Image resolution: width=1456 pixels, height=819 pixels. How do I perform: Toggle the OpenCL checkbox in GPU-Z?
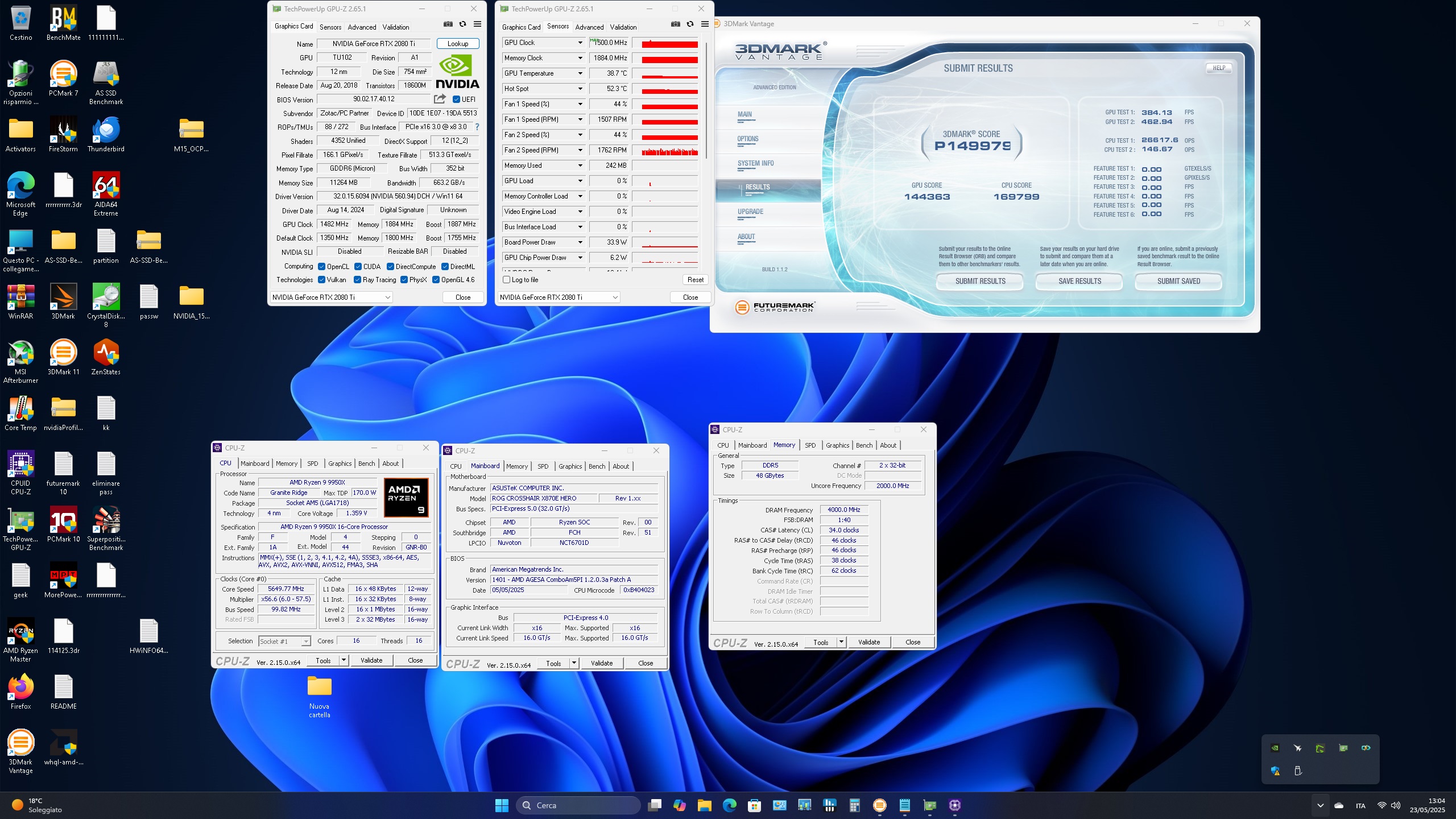[321, 267]
